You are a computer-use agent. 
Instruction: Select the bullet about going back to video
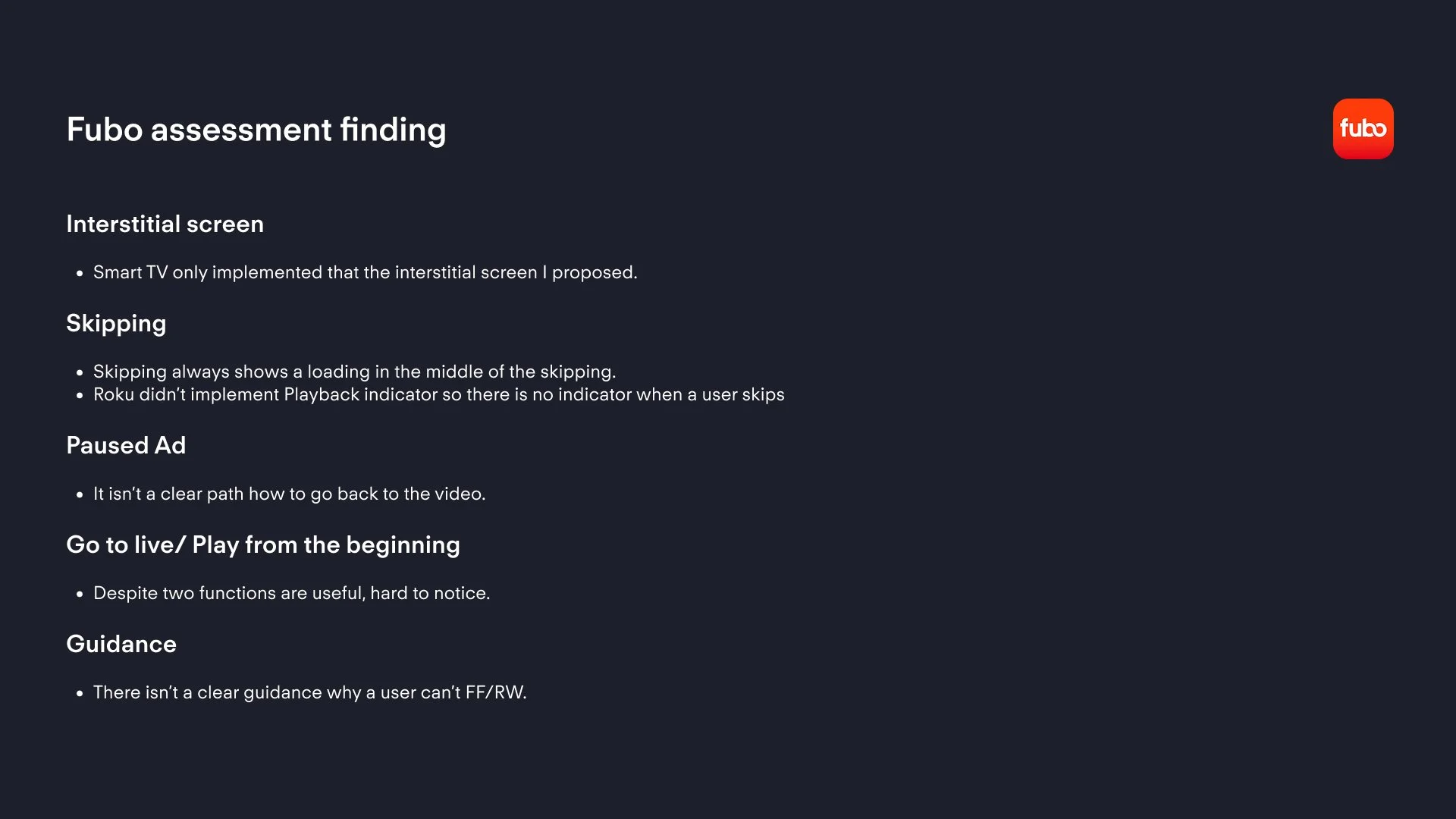(289, 494)
